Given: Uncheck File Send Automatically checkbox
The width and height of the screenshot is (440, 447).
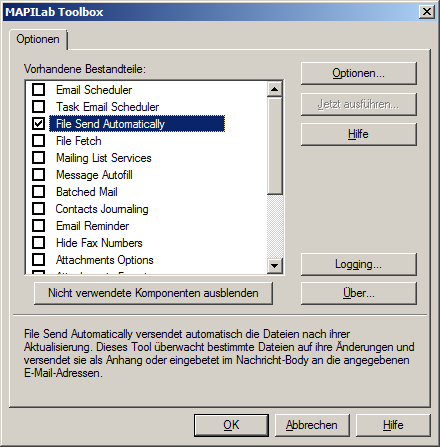Looking at the screenshot, I should tap(38, 124).
